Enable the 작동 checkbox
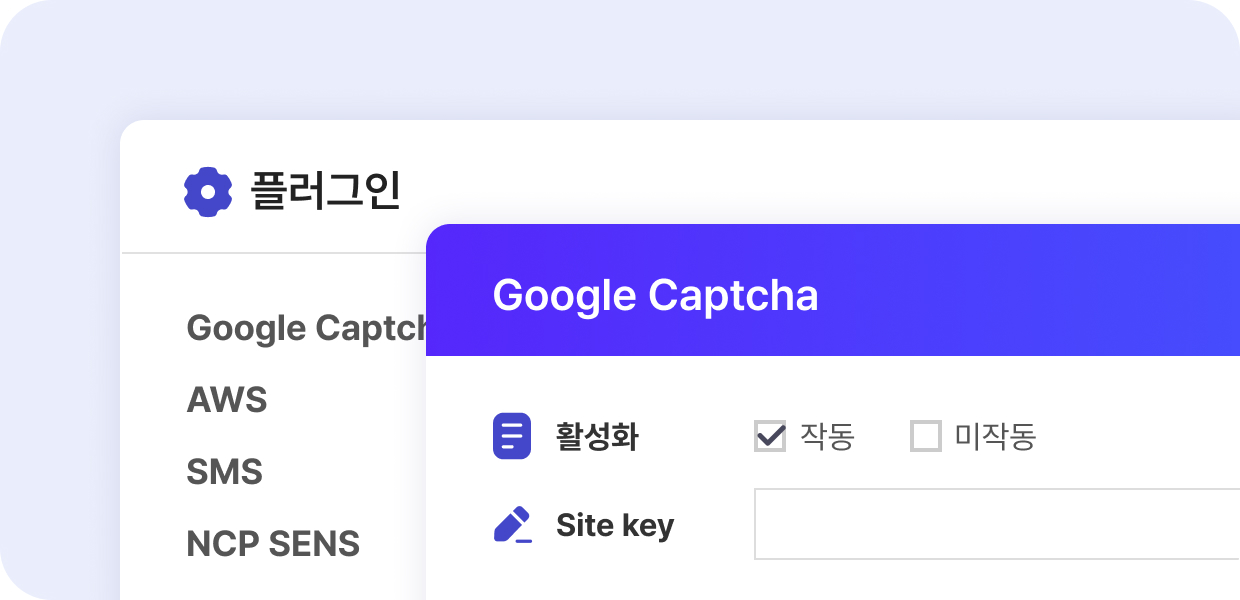The height and width of the screenshot is (600, 1240). 770,436
